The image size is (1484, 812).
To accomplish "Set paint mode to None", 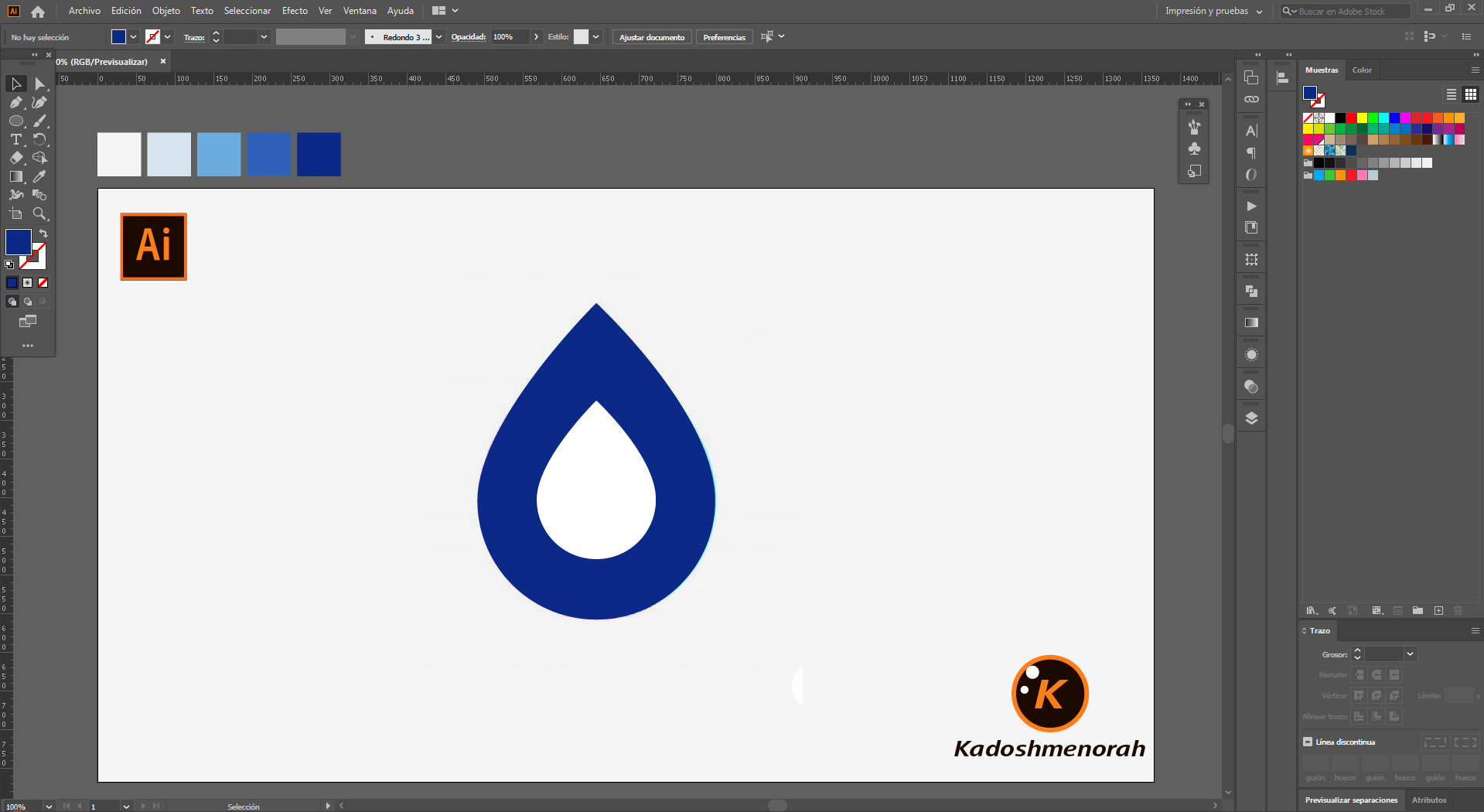I will coord(43,282).
